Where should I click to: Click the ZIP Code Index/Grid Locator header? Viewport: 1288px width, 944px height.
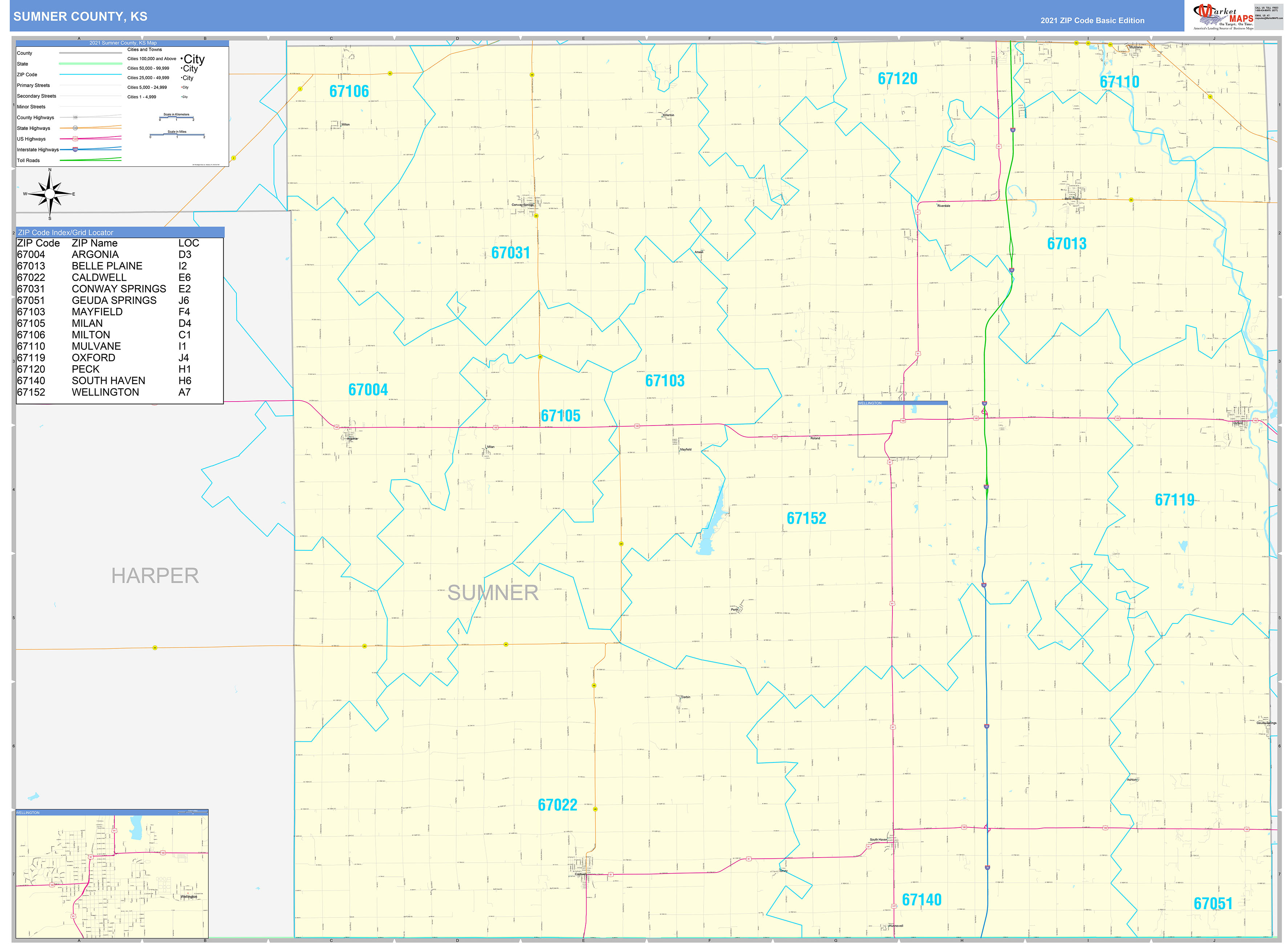(120, 232)
